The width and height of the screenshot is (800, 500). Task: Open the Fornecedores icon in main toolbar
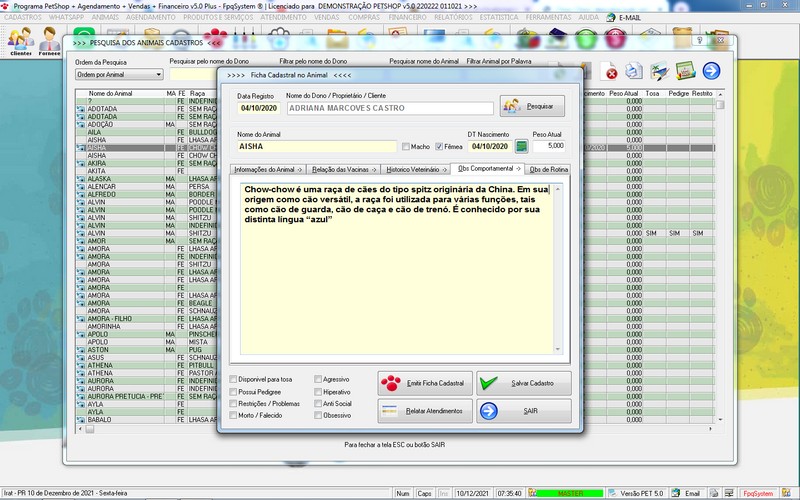tap(49, 41)
